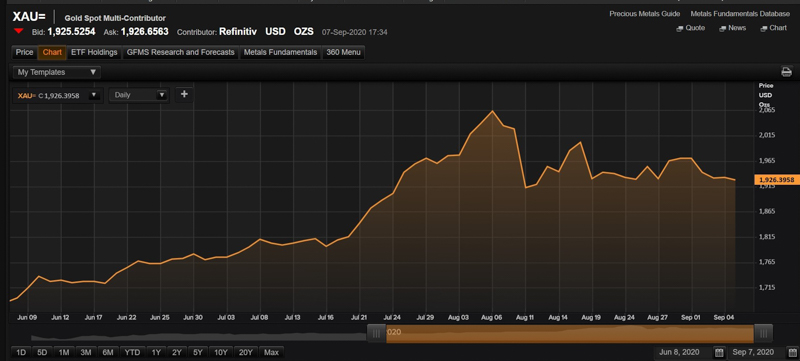Click the Aug 06 date axis label
Viewport: 800px width, 361px height.
[491, 317]
